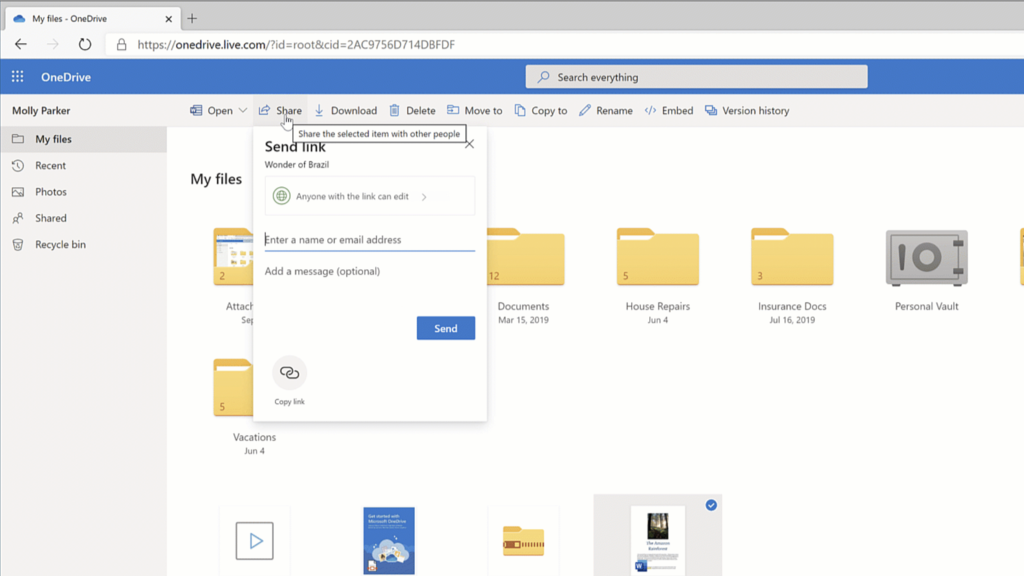Select the My files - OneDrive browser tab

pyautogui.click(x=91, y=19)
